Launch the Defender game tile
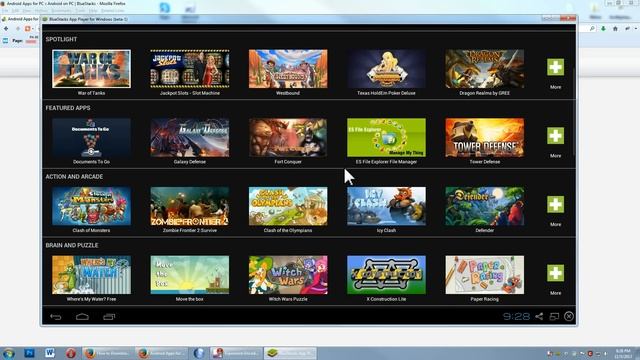Viewport: 640px width, 360px height. pyautogui.click(x=485, y=206)
